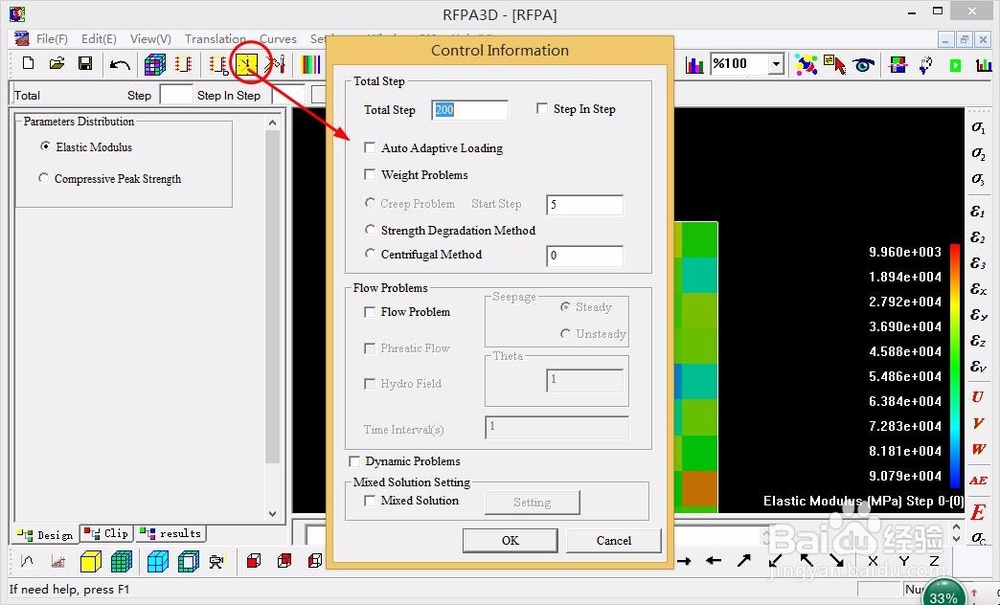Click the undo arrow icon on the toolbar

click(x=120, y=63)
